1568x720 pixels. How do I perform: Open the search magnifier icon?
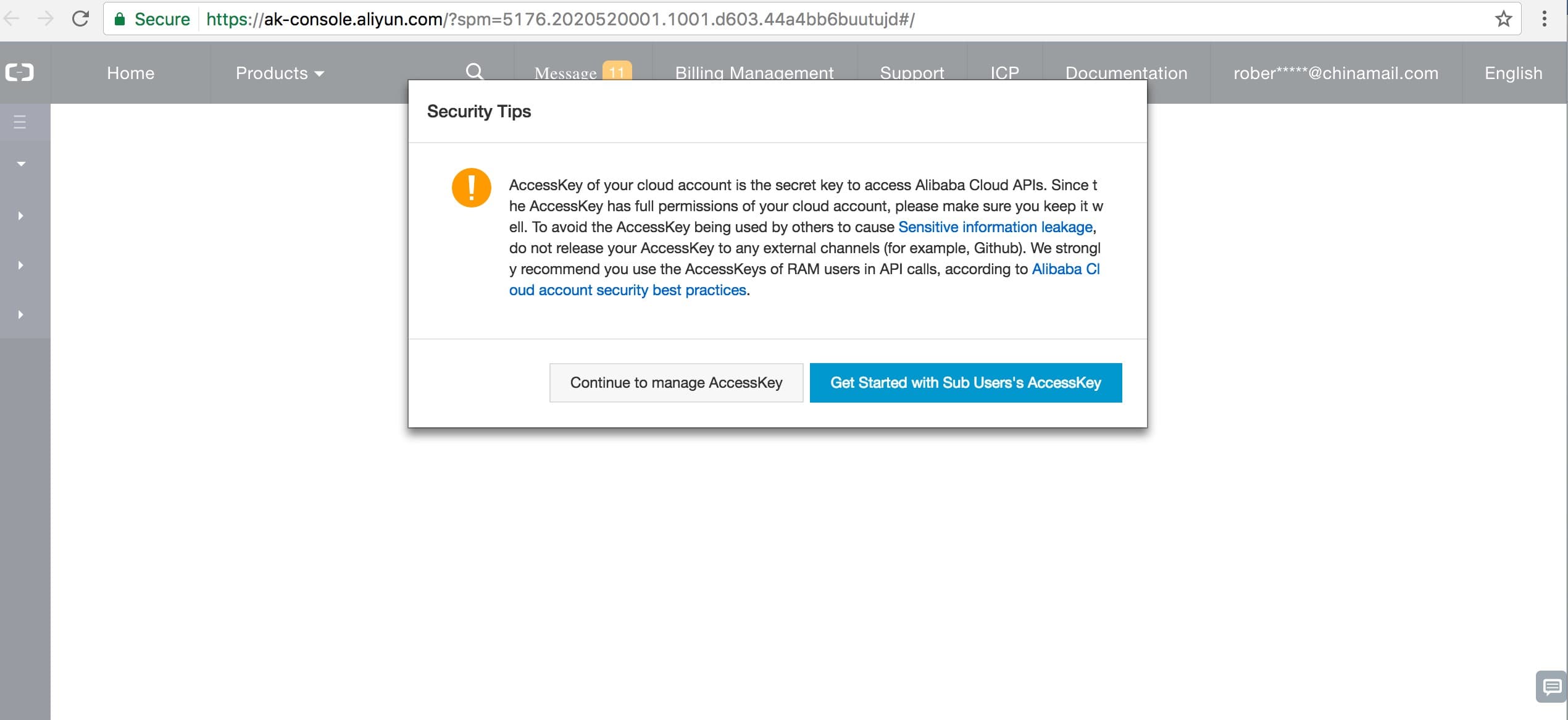coord(474,72)
